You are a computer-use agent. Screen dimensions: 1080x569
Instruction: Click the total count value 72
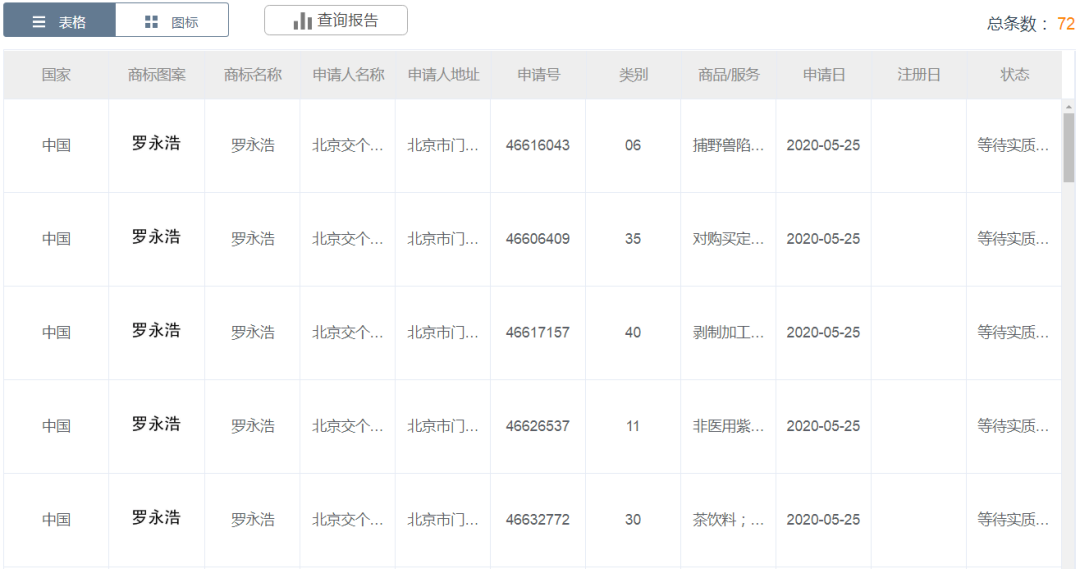click(1066, 23)
